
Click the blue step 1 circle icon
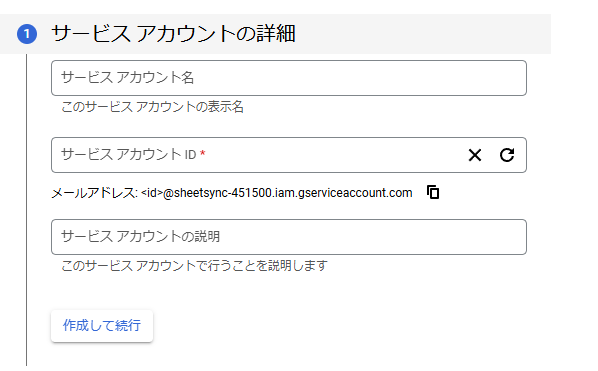coord(27,34)
